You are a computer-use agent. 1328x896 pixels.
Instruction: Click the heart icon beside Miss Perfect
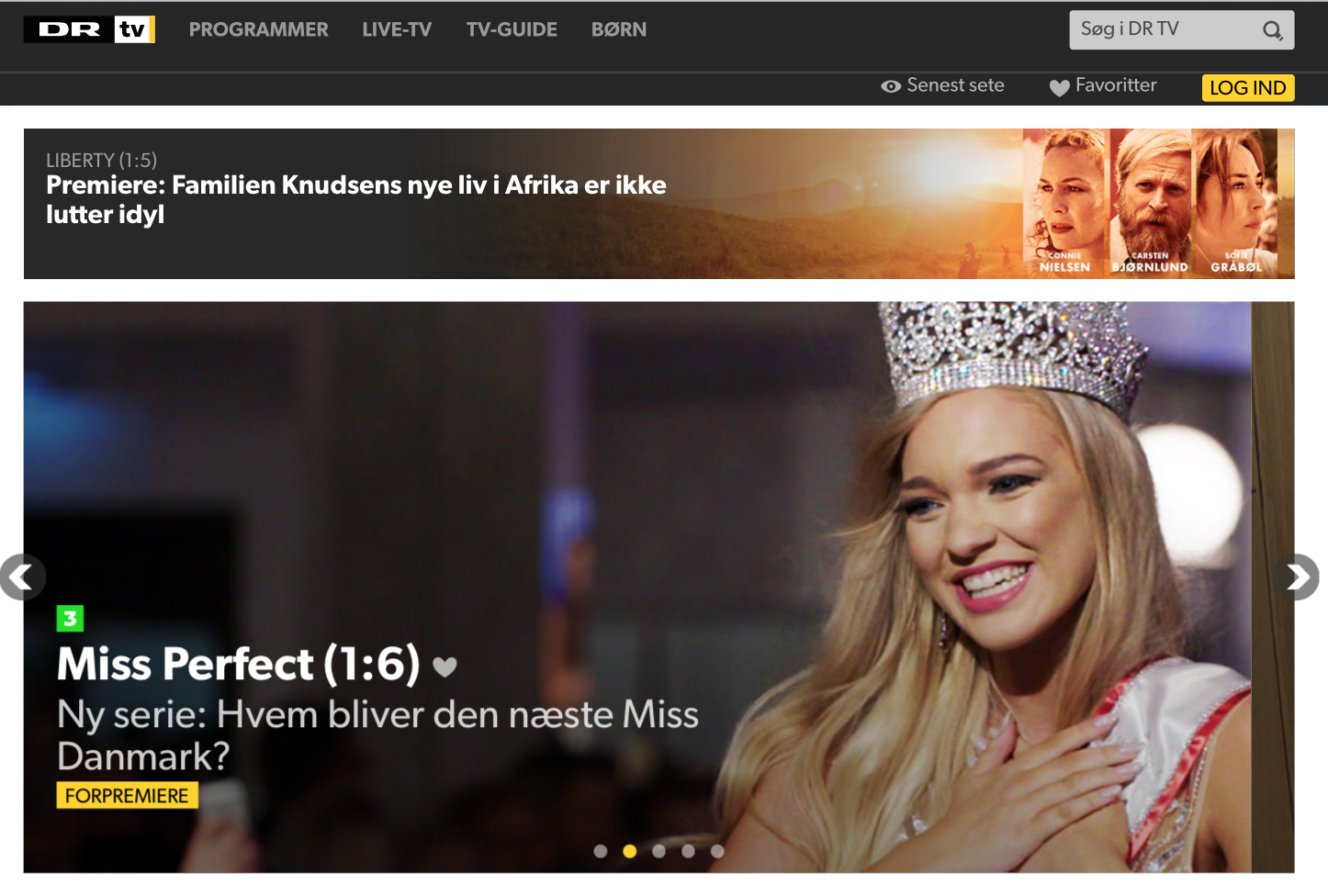pyautogui.click(x=445, y=666)
